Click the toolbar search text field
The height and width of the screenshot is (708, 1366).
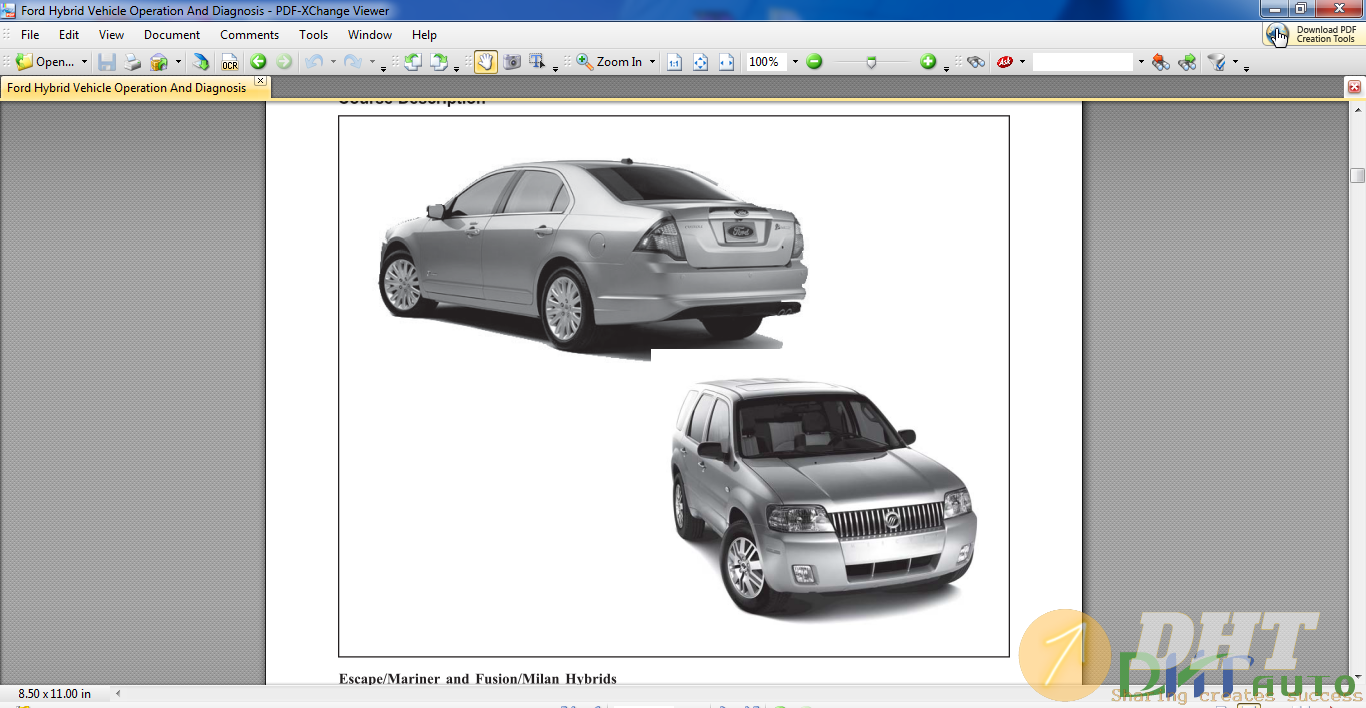click(x=1083, y=62)
